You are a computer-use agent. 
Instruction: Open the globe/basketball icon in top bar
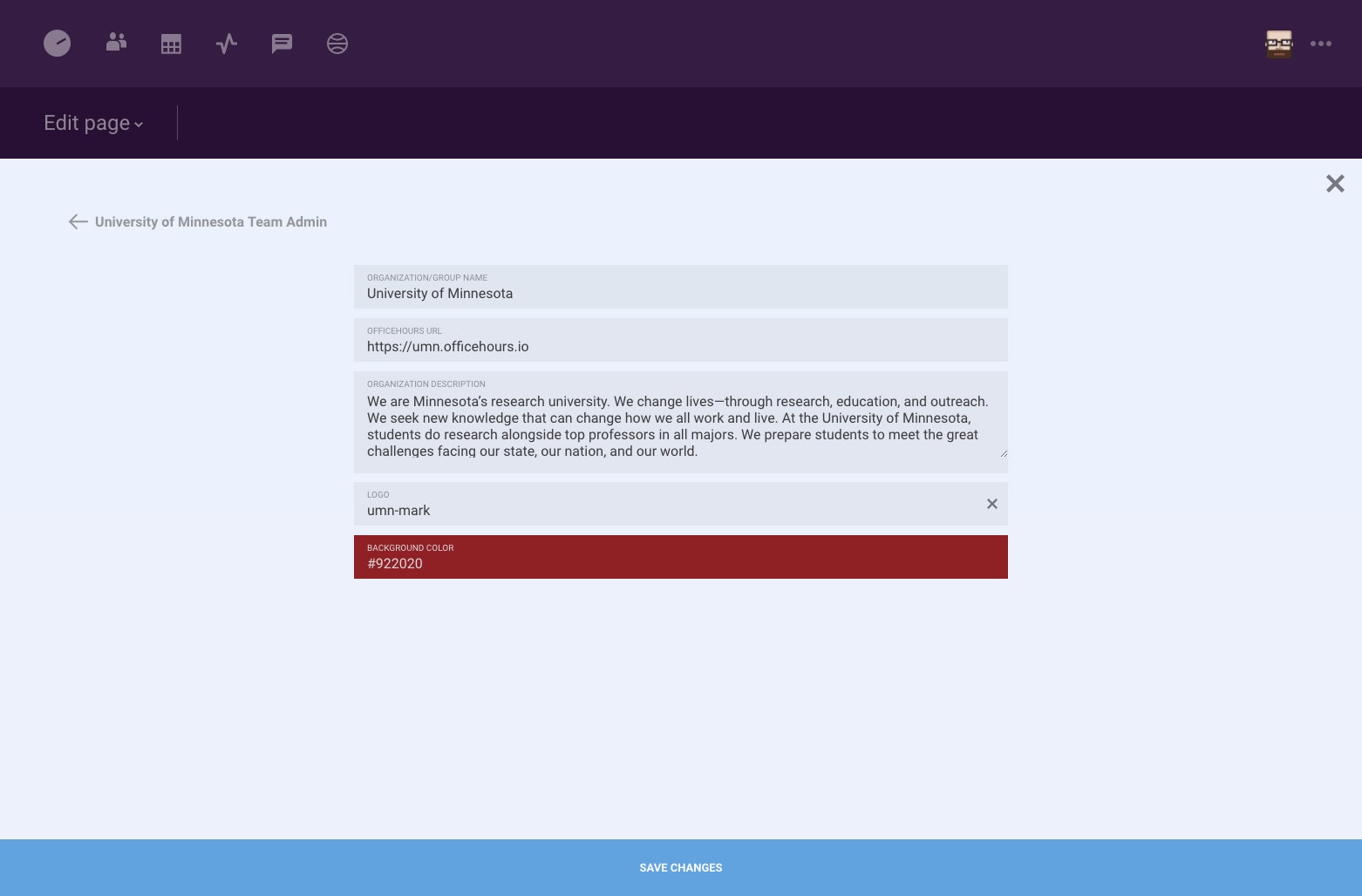pyautogui.click(x=337, y=44)
